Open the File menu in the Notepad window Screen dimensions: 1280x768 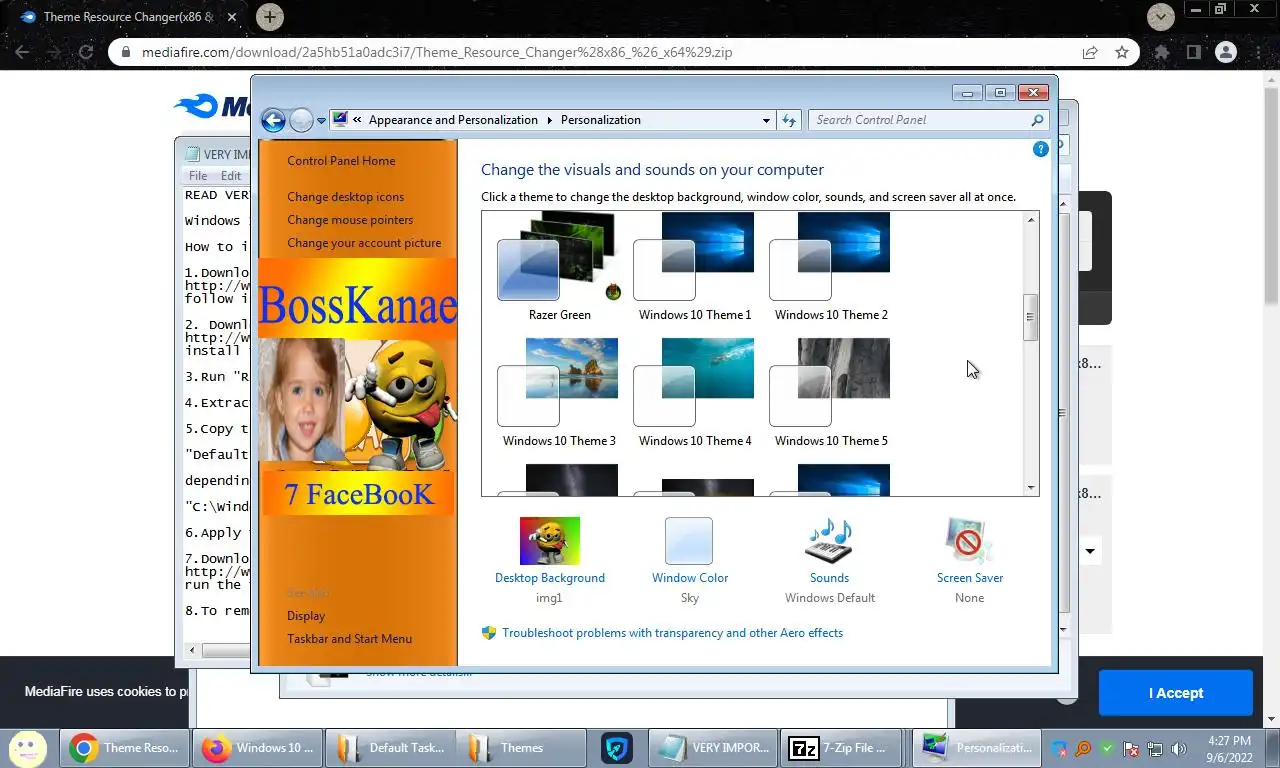click(x=198, y=176)
